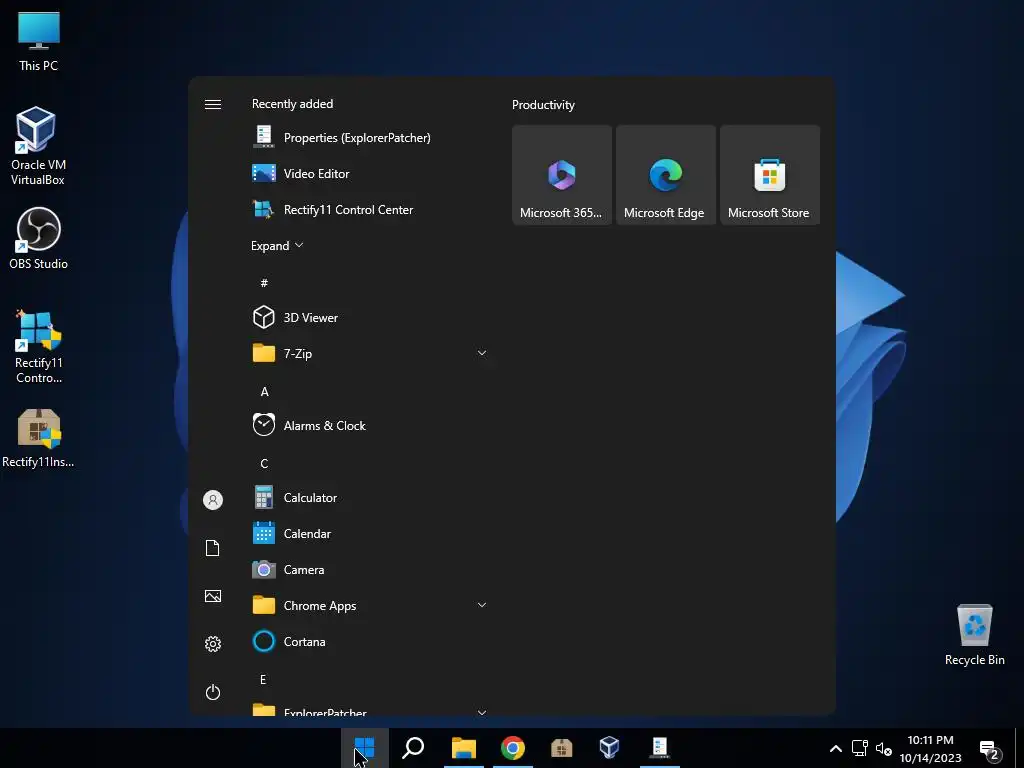The image size is (1024, 768).
Task: Open Alarms & Clock
Action: (x=370, y=426)
